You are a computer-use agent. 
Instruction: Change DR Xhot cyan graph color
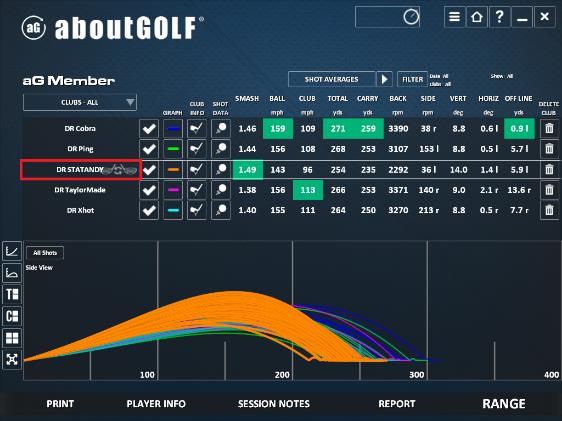click(173, 210)
